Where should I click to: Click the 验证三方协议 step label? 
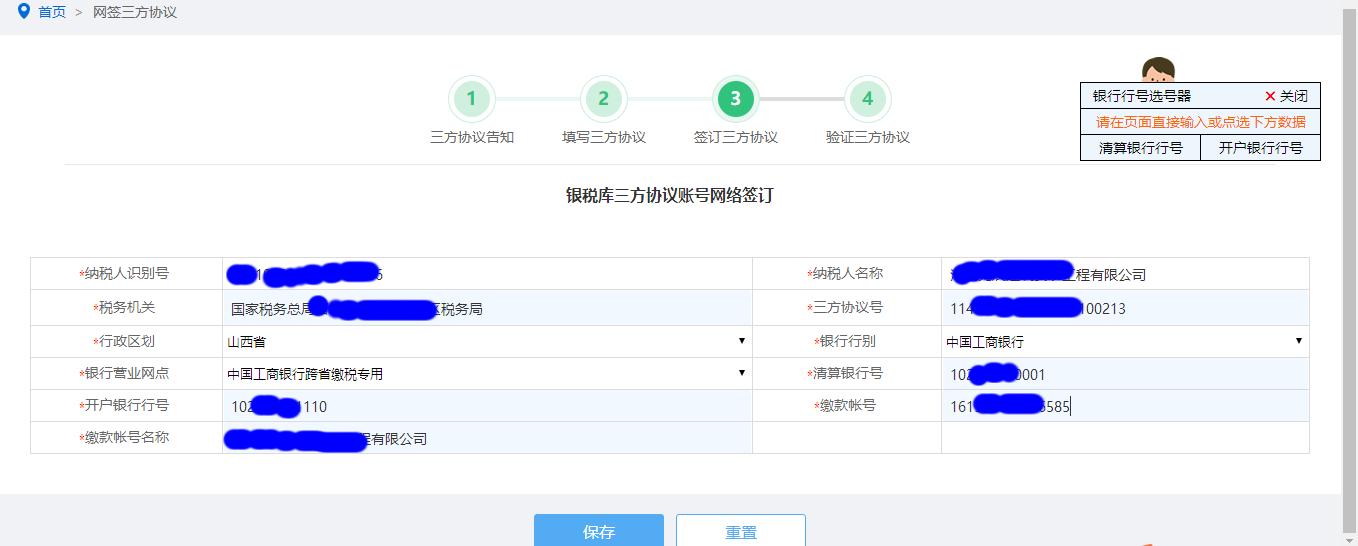point(868,137)
